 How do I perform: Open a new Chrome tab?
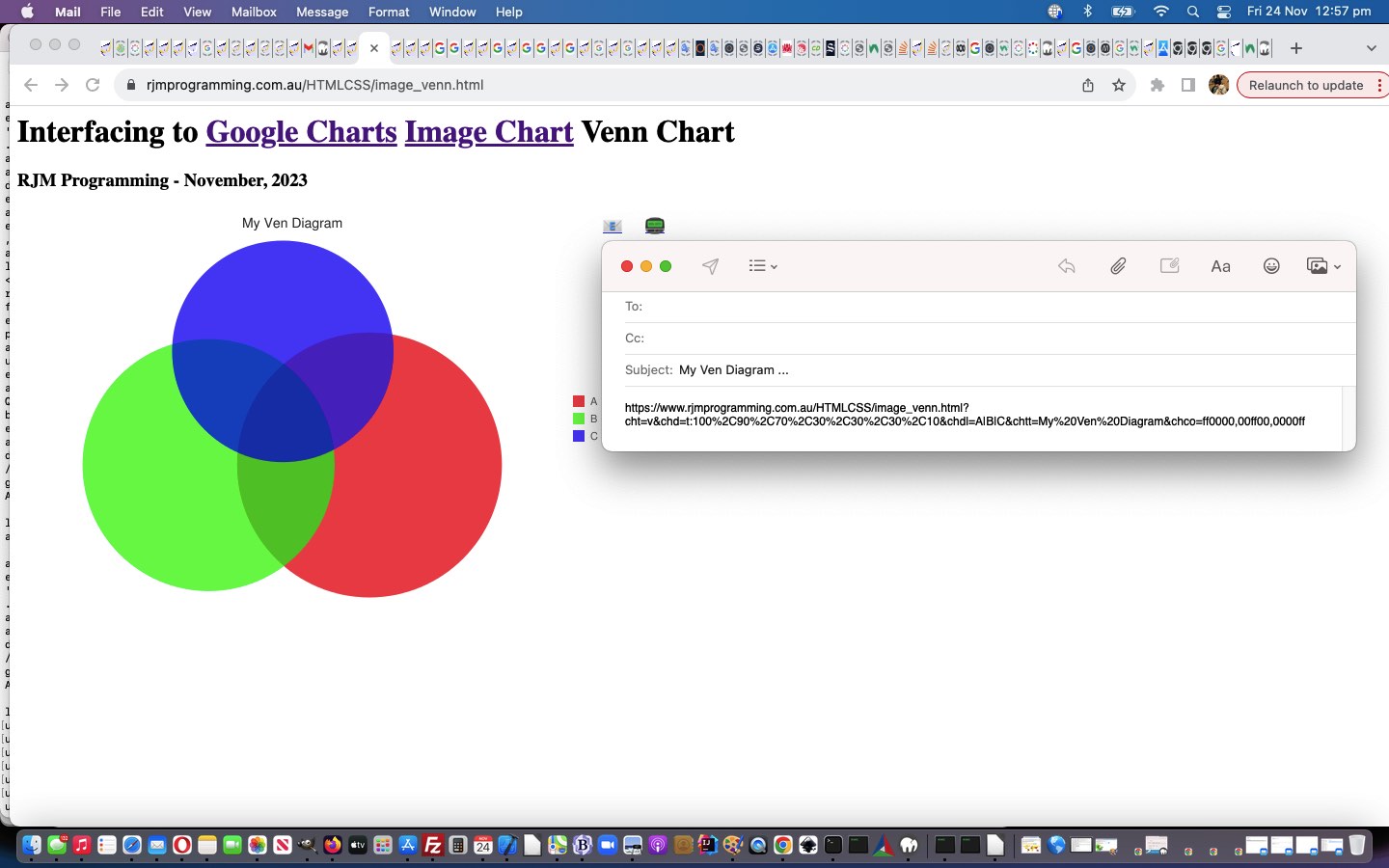[1296, 47]
